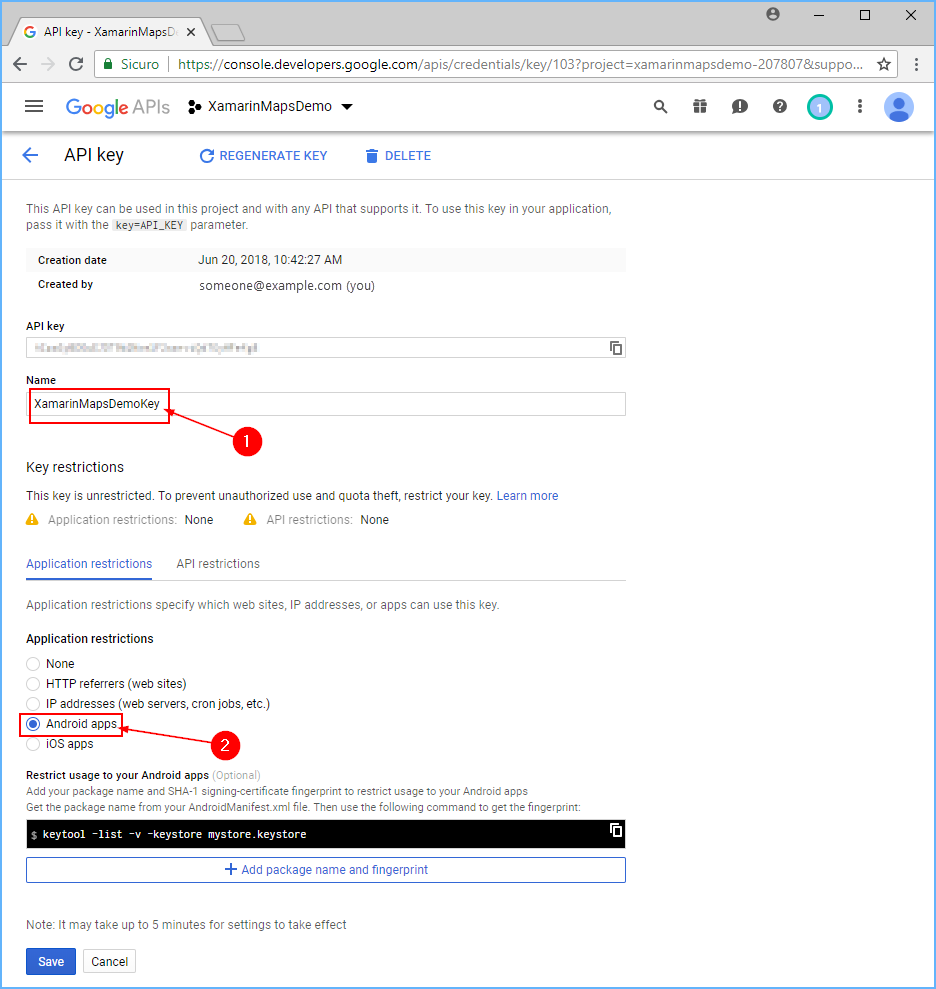Copy the keytool command icon
Image resolution: width=936 pixels, height=989 pixels.
pyautogui.click(x=616, y=830)
